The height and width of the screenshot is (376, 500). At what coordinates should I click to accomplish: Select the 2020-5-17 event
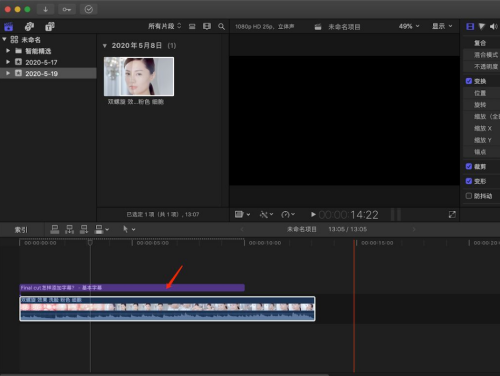41,62
